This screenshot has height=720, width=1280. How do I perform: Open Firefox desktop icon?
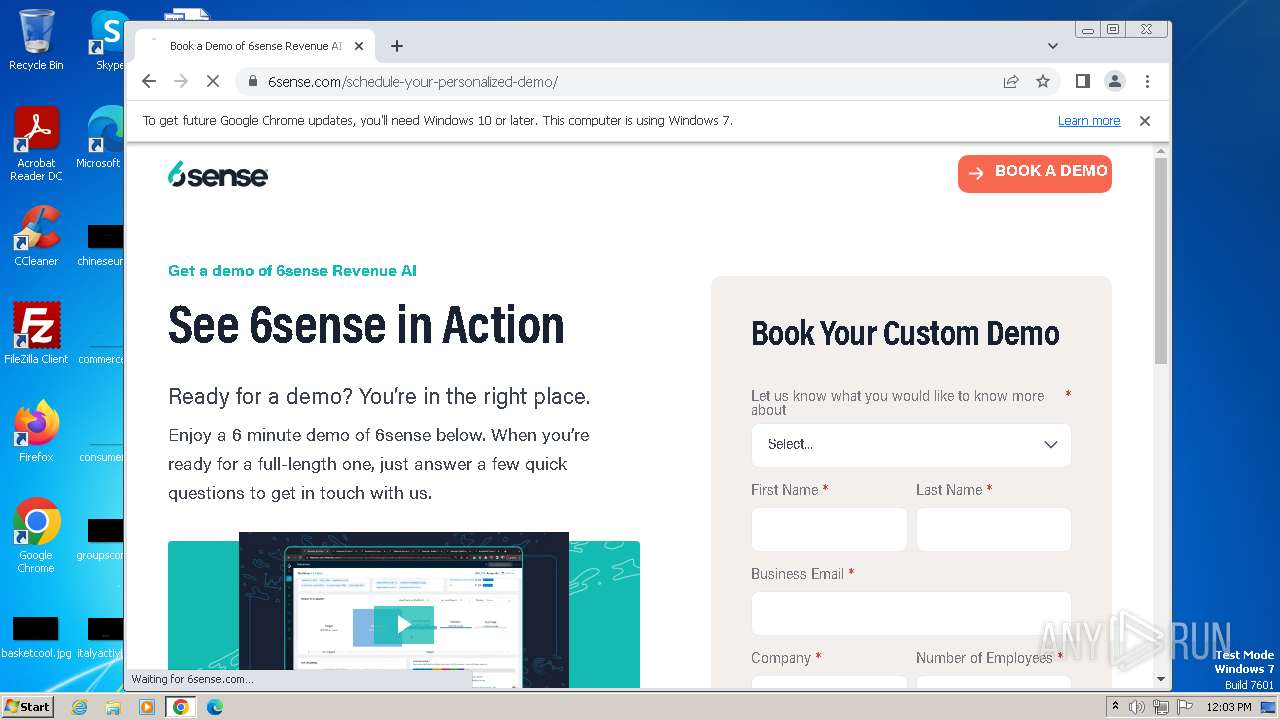[x=36, y=431]
